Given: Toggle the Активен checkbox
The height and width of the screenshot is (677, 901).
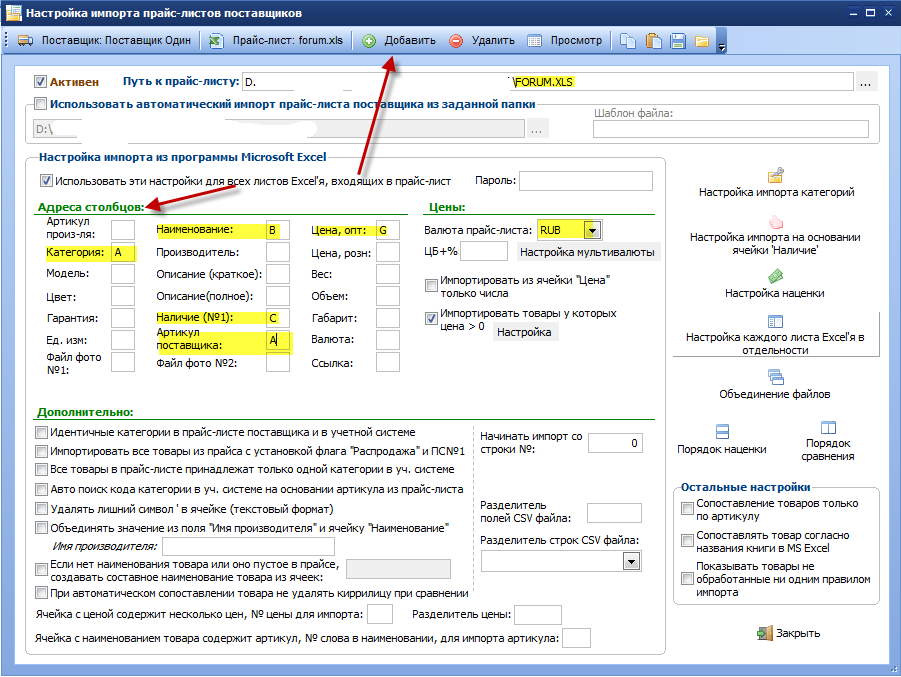Looking at the screenshot, I should [40, 82].
